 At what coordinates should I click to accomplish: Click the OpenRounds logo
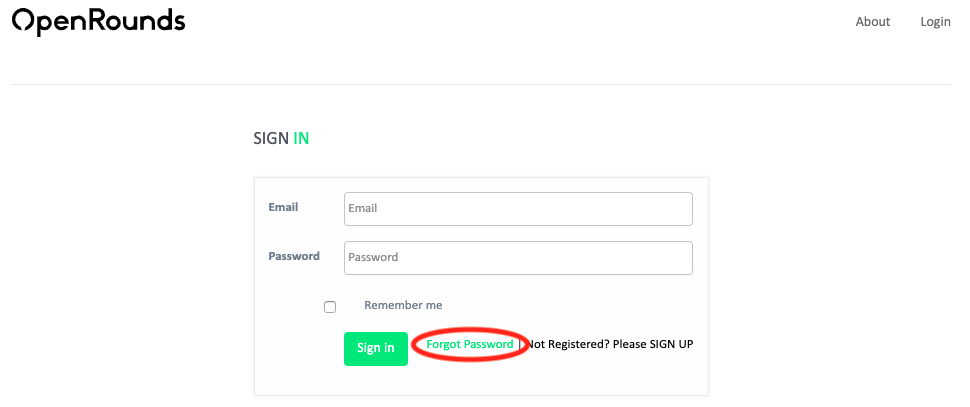click(98, 22)
